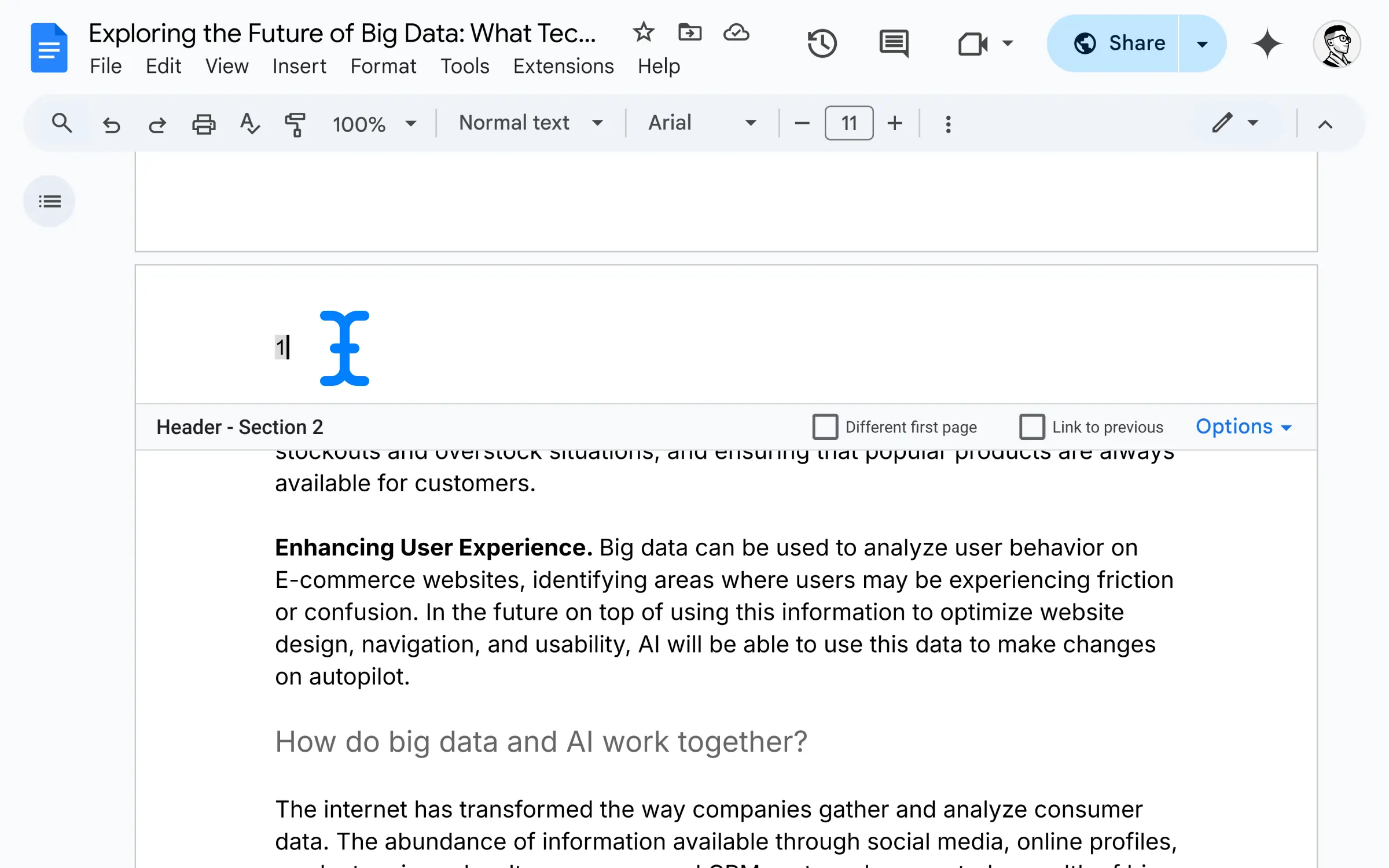Check cloud save status icon

(736, 32)
